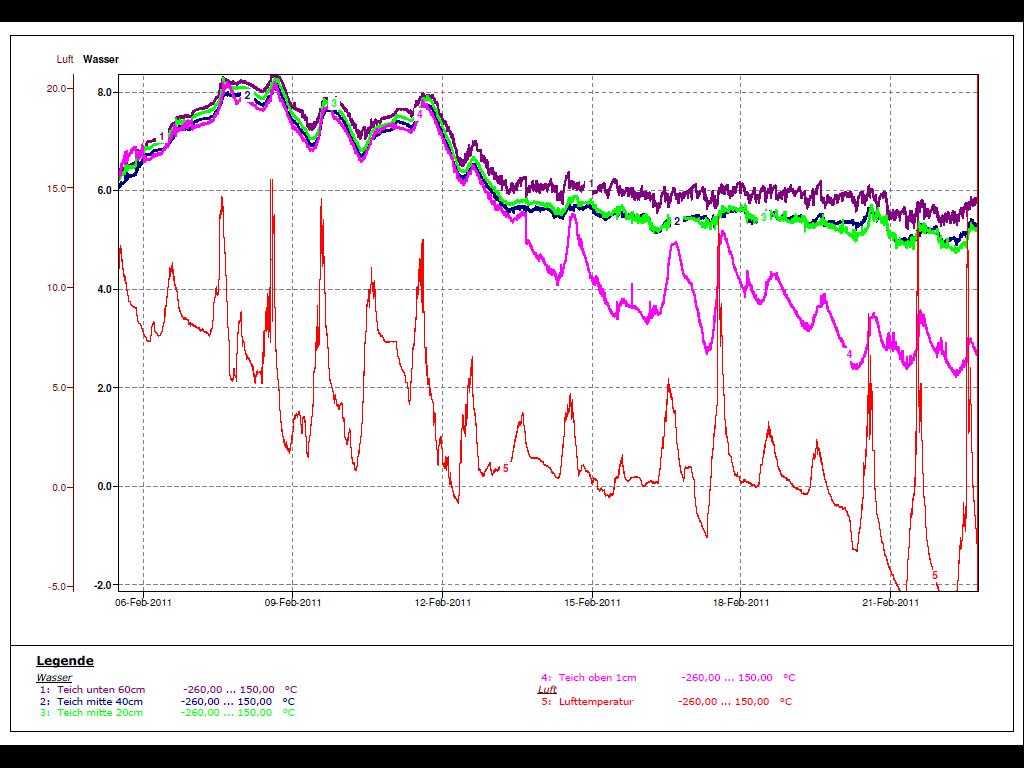Select legend entry Teich mitte 40cm
The width and height of the screenshot is (1024, 768).
pos(100,701)
